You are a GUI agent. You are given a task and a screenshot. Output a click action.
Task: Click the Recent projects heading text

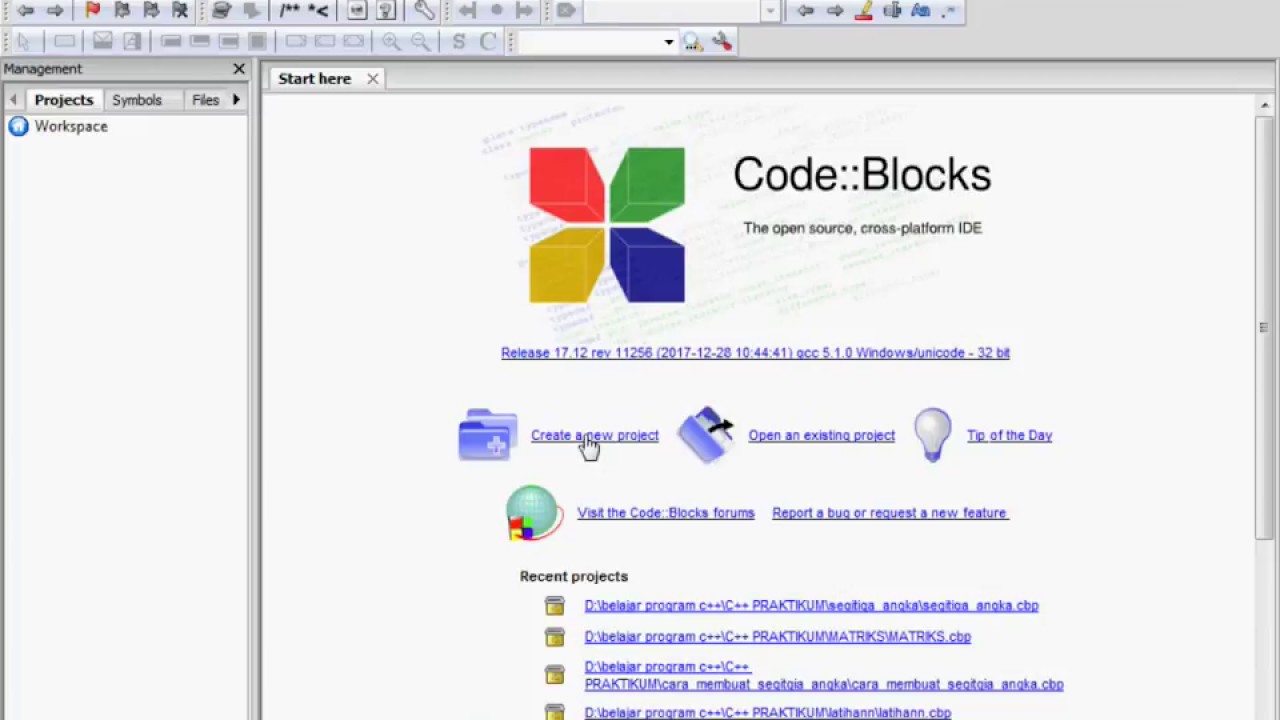[x=573, y=577]
